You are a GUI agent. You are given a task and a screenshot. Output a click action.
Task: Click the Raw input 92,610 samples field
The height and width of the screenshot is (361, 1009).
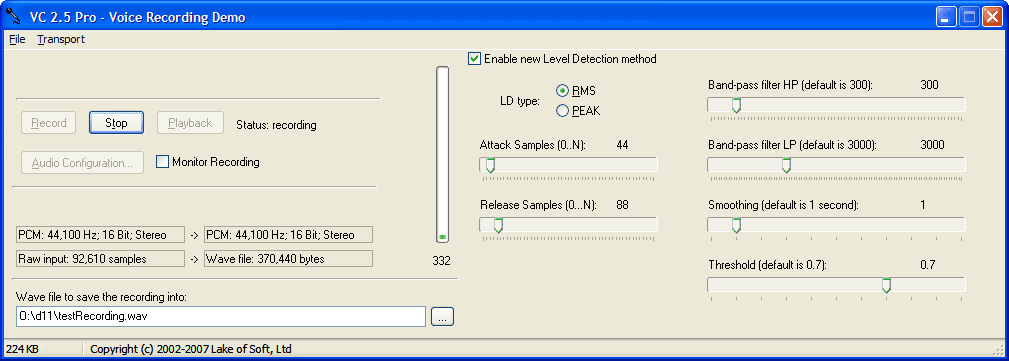(99, 259)
